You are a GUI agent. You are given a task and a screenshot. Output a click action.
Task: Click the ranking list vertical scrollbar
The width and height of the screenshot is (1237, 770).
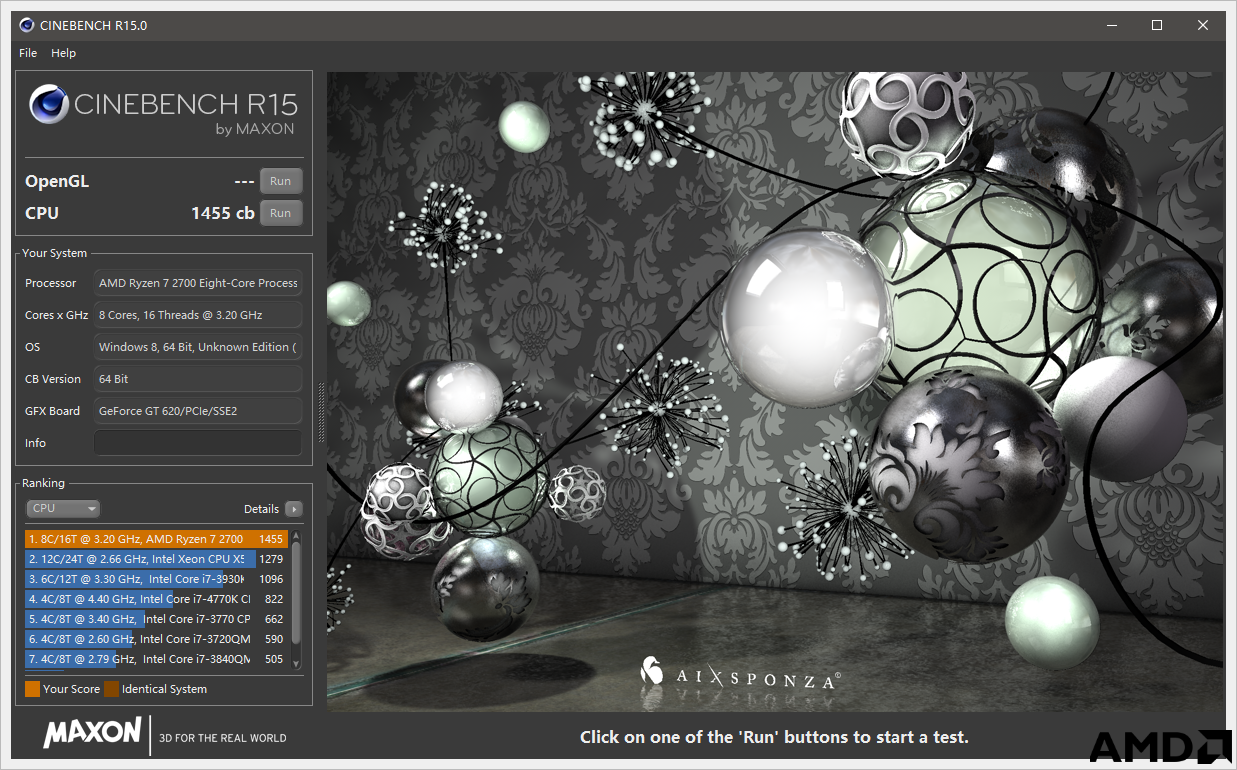coord(296,600)
